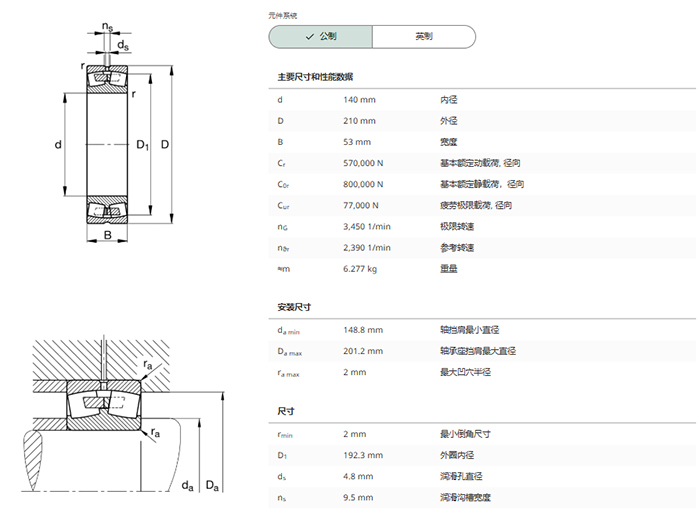Click the Cur symbol in the data table
Viewport: 700px width, 520px height.
pyautogui.click(x=283, y=206)
